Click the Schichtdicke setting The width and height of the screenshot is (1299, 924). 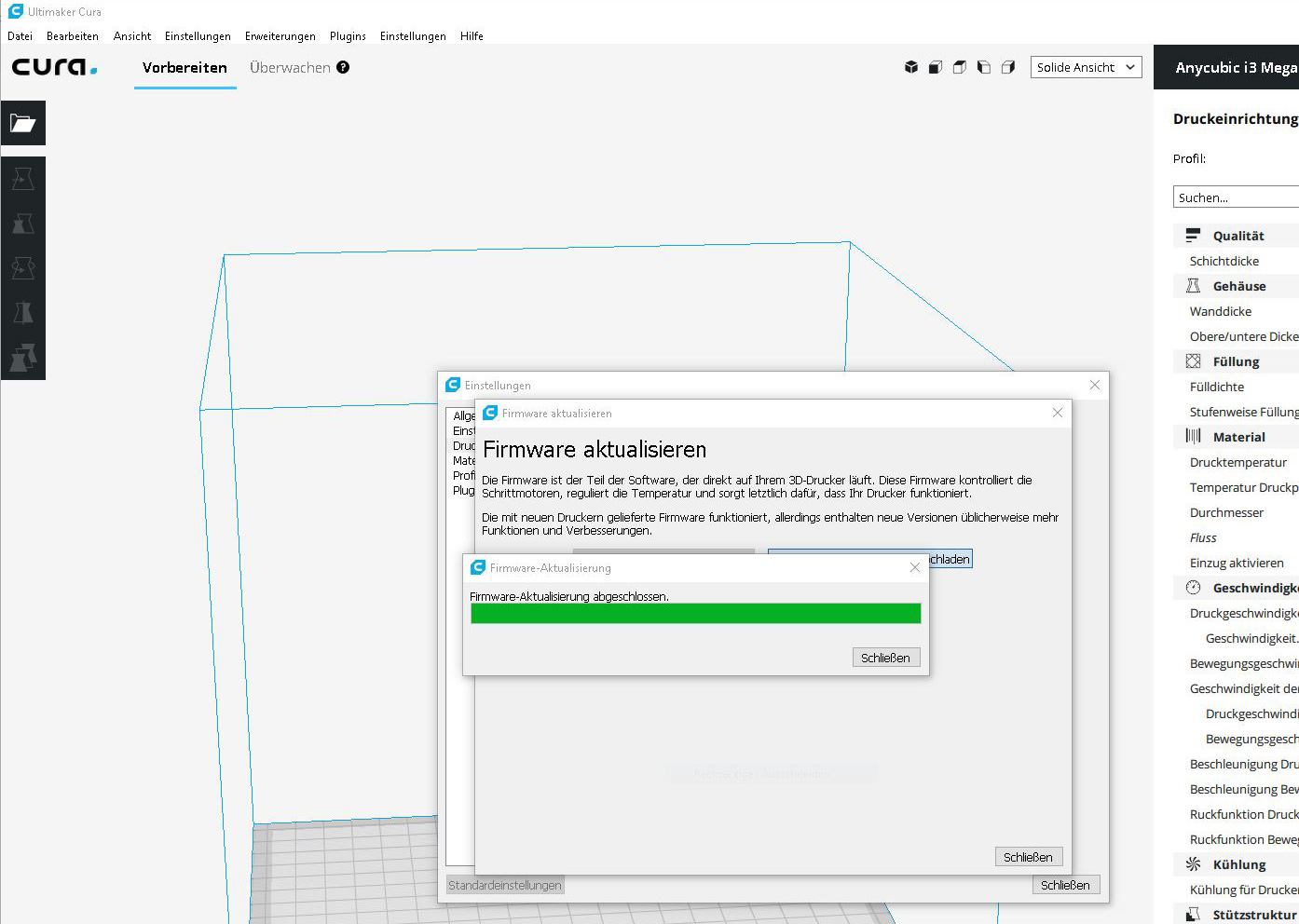click(x=1224, y=261)
